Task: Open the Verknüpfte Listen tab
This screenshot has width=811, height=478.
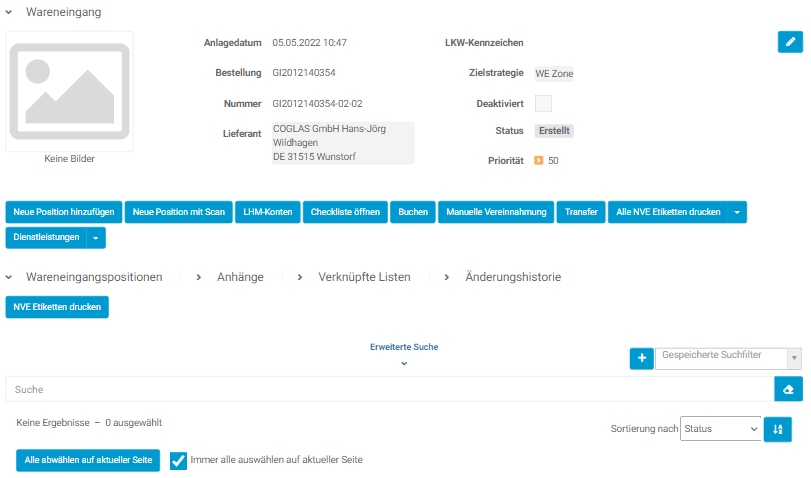Action: pos(364,277)
